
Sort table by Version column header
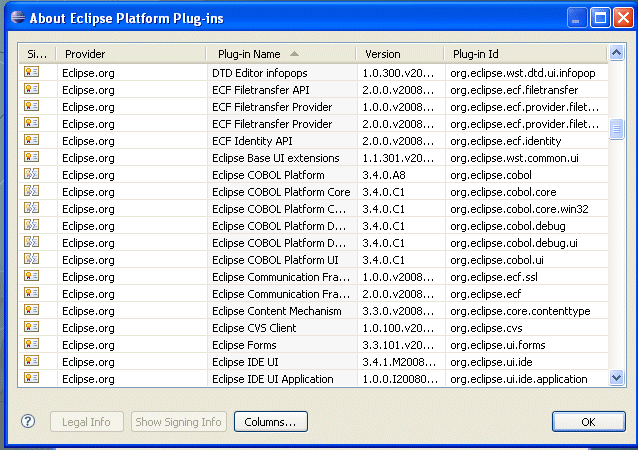point(400,54)
